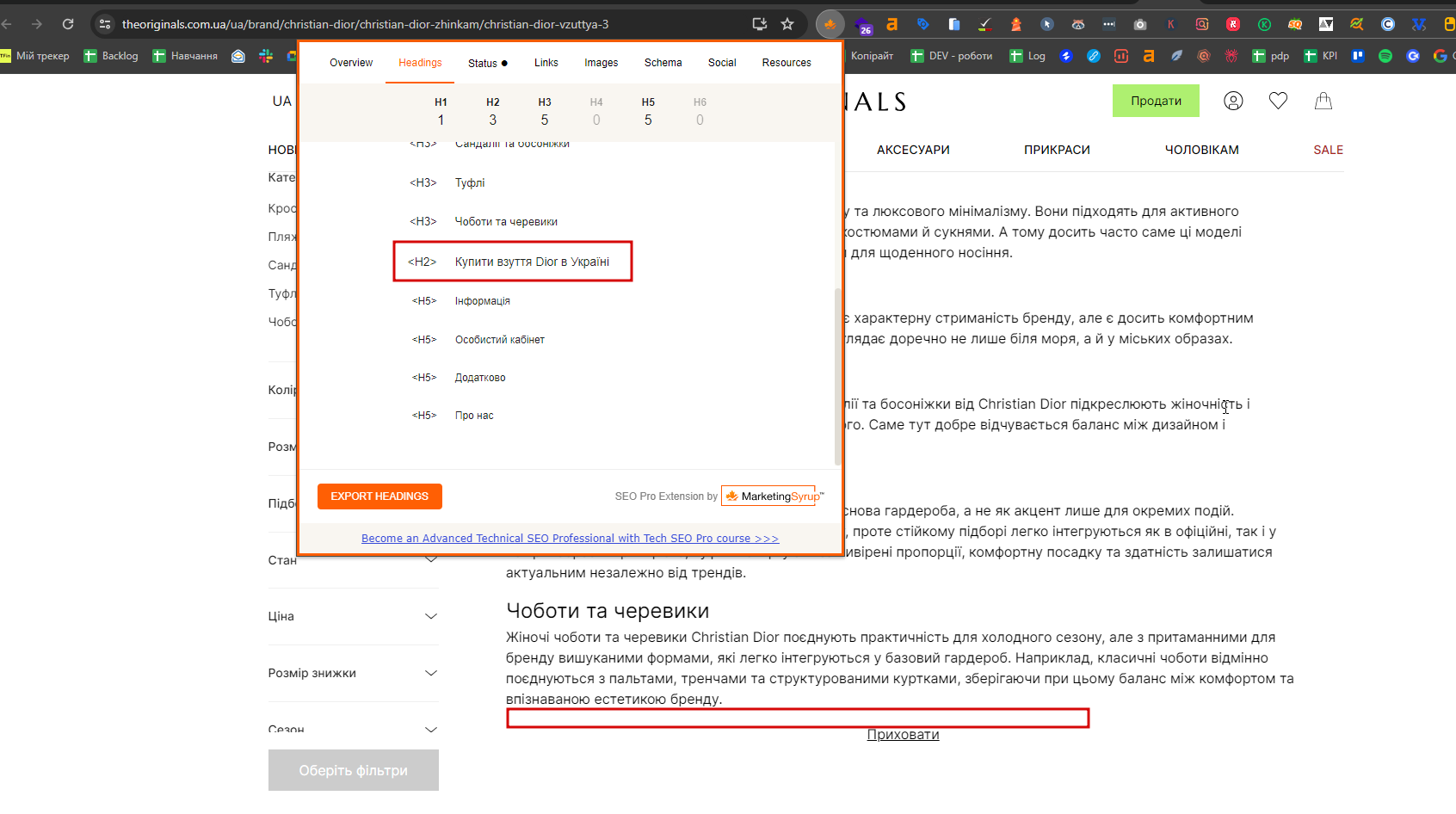Click the EXPORT HEADINGS button

[379, 496]
